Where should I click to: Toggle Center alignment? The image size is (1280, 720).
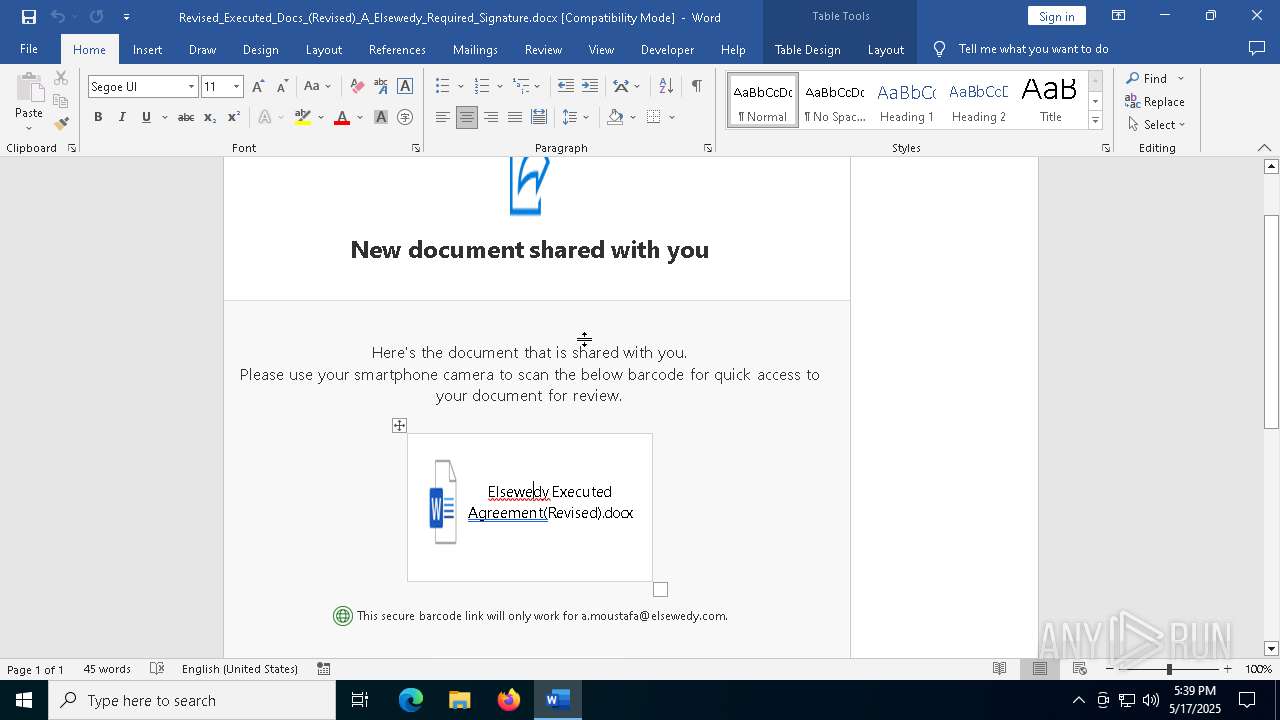467,117
